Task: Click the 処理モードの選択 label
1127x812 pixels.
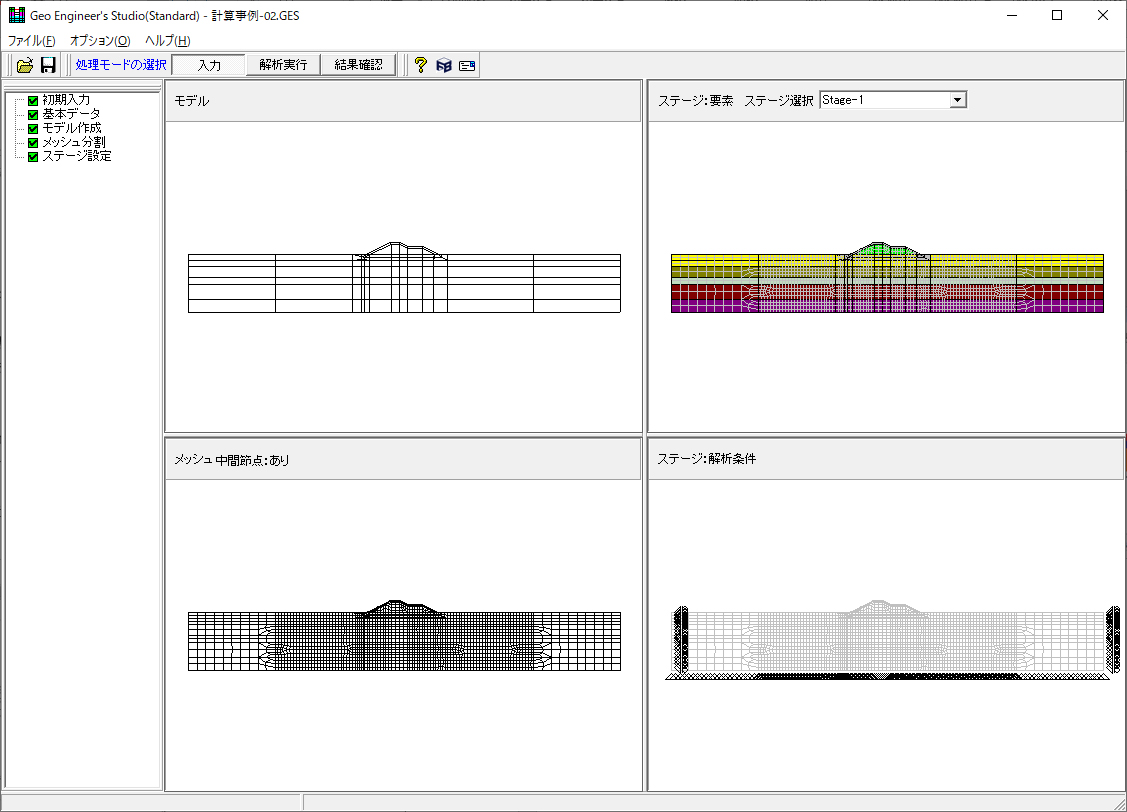Action: 121,65
